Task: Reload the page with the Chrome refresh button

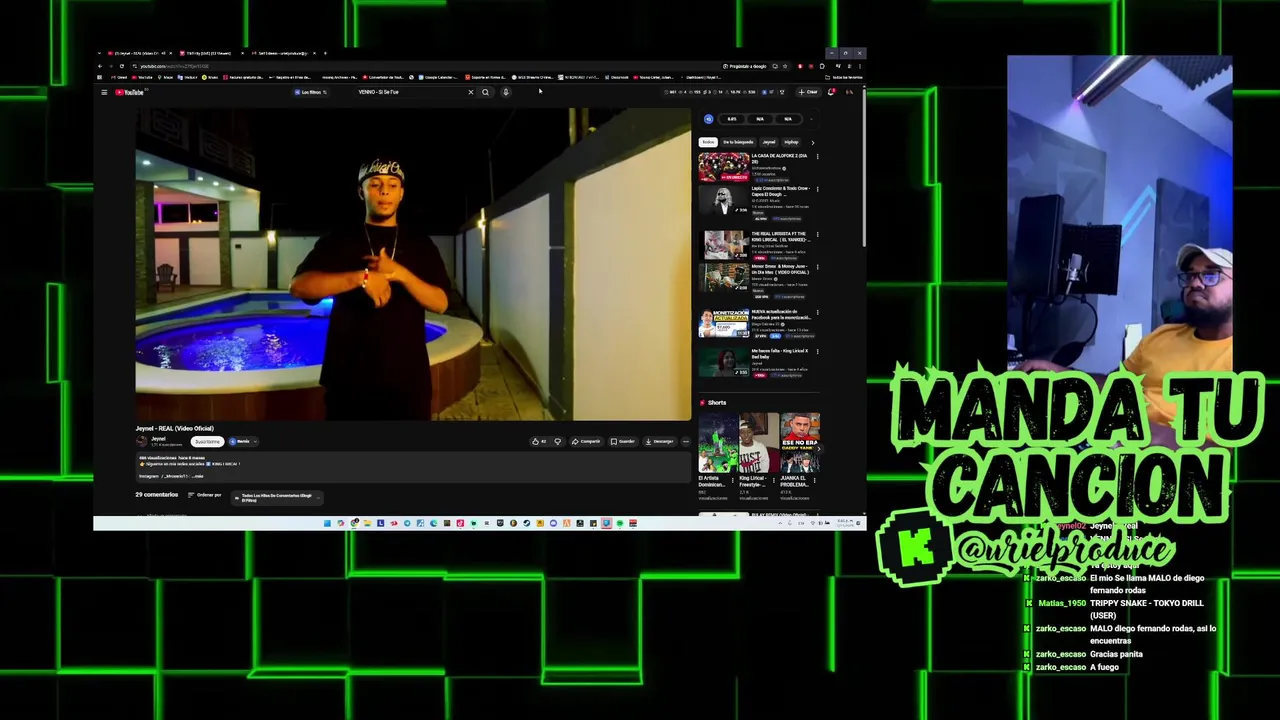Action: click(122, 66)
